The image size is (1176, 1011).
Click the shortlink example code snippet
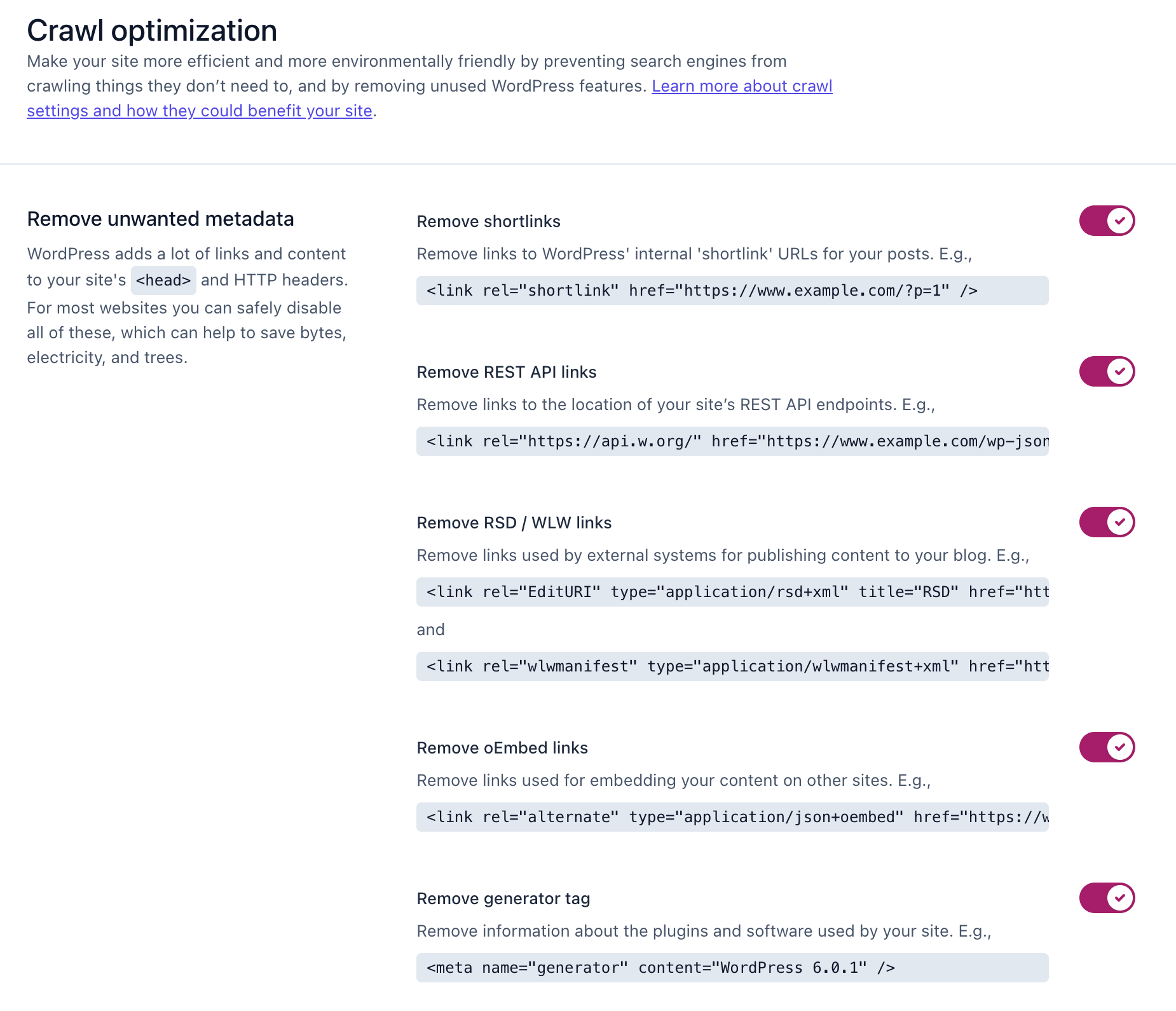(732, 290)
